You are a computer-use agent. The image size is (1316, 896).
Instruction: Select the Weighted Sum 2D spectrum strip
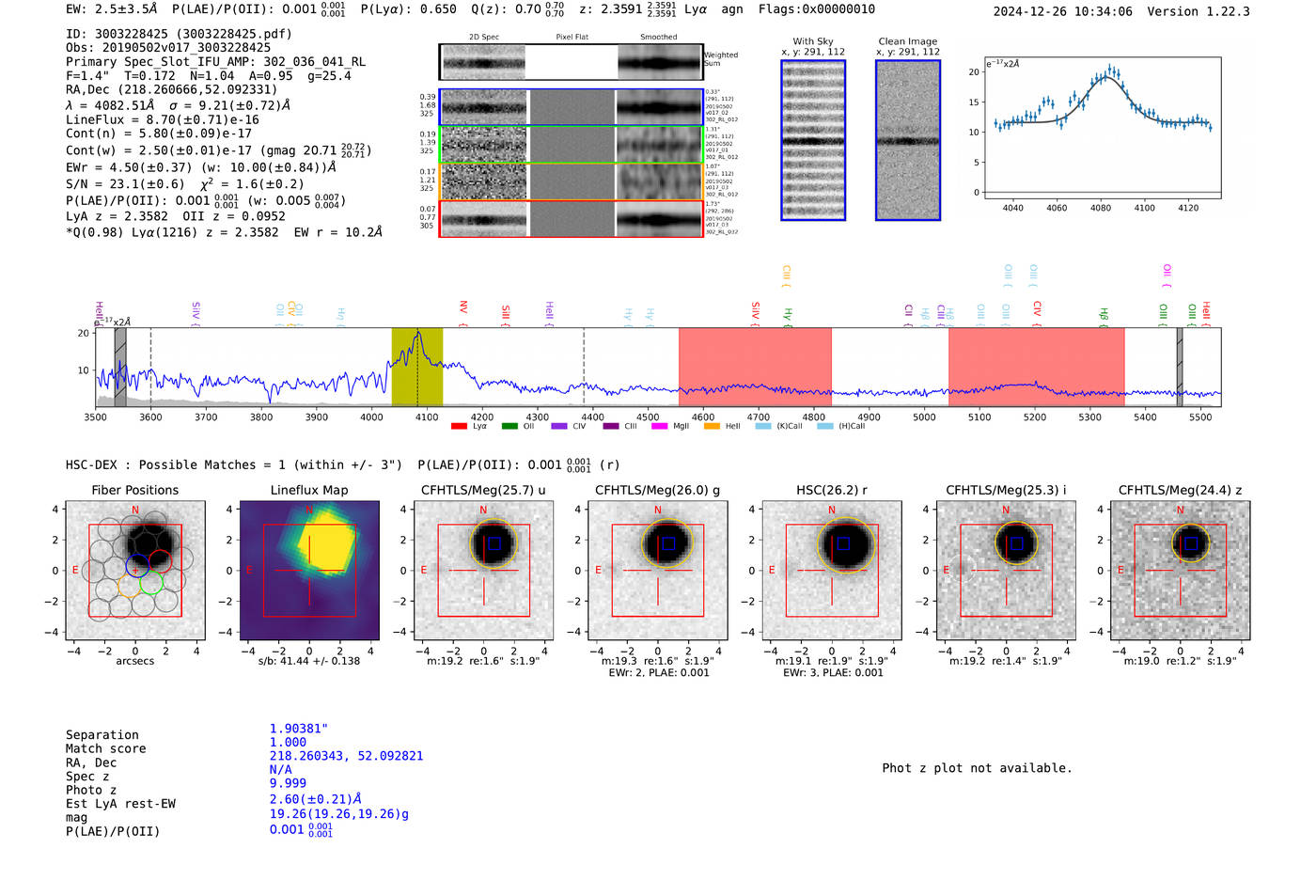(571, 62)
